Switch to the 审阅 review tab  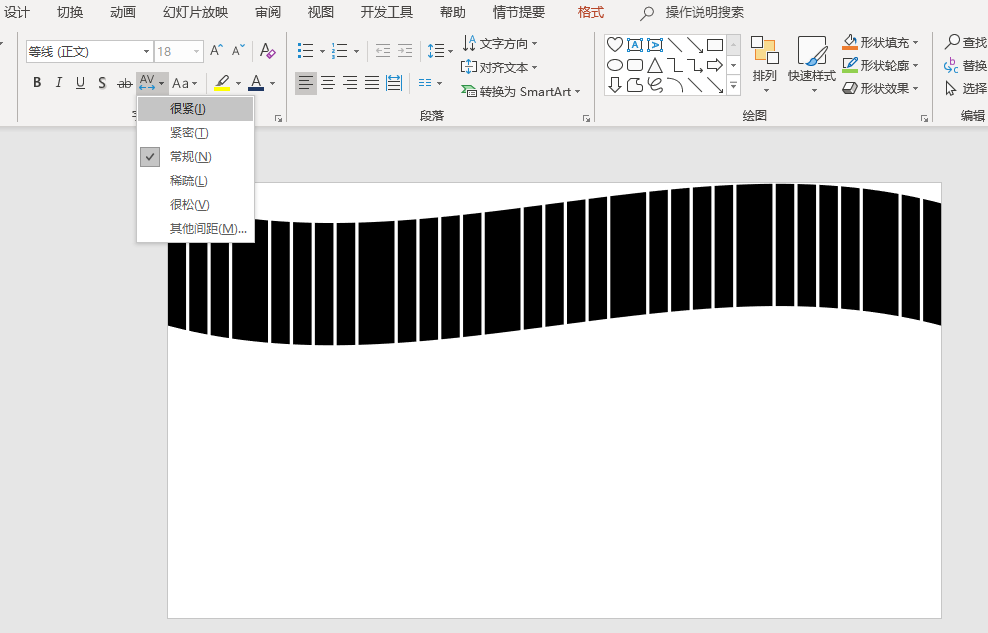pyautogui.click(x=268, y=12)
